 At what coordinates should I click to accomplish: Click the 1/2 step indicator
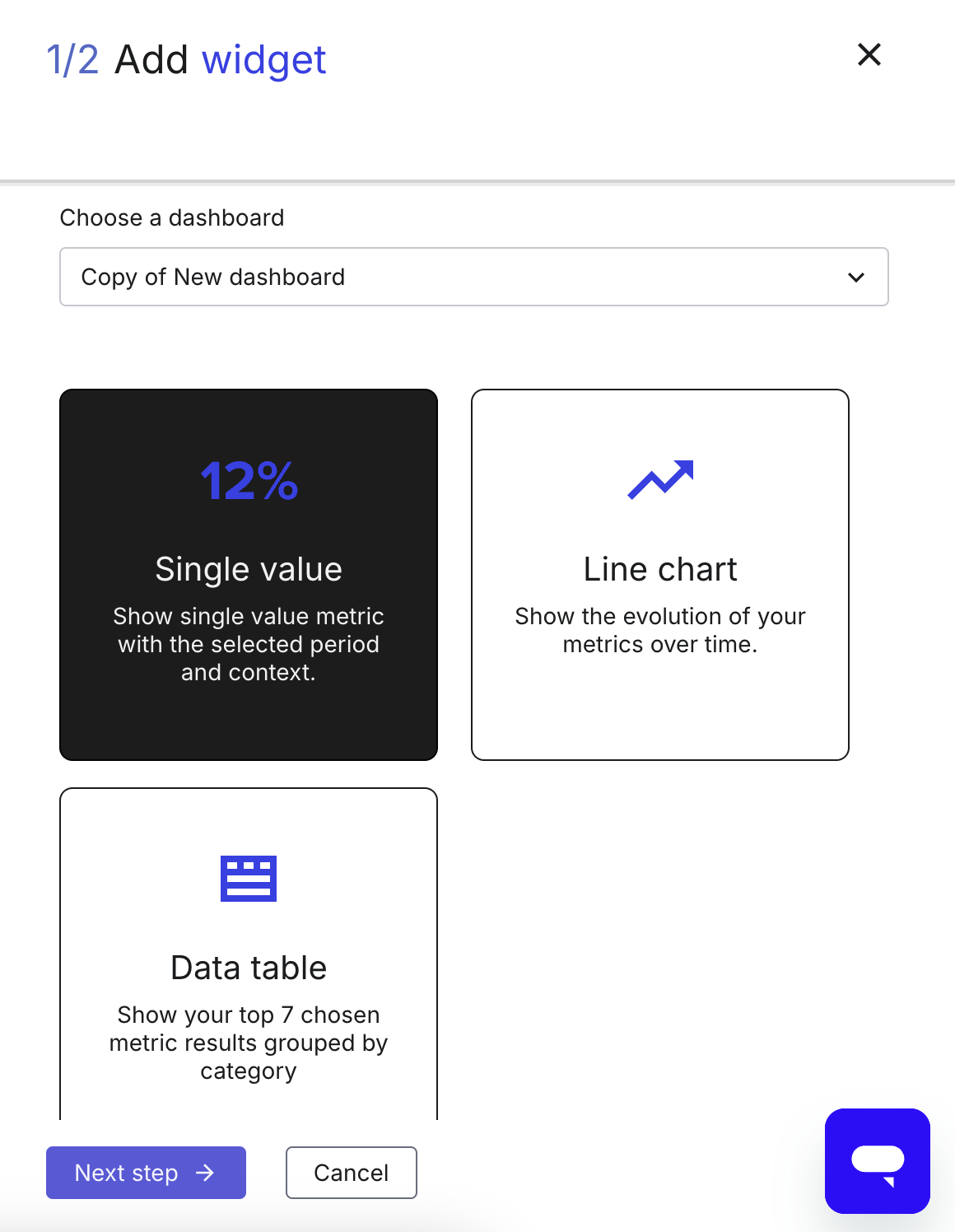click(x=72, y=59)
